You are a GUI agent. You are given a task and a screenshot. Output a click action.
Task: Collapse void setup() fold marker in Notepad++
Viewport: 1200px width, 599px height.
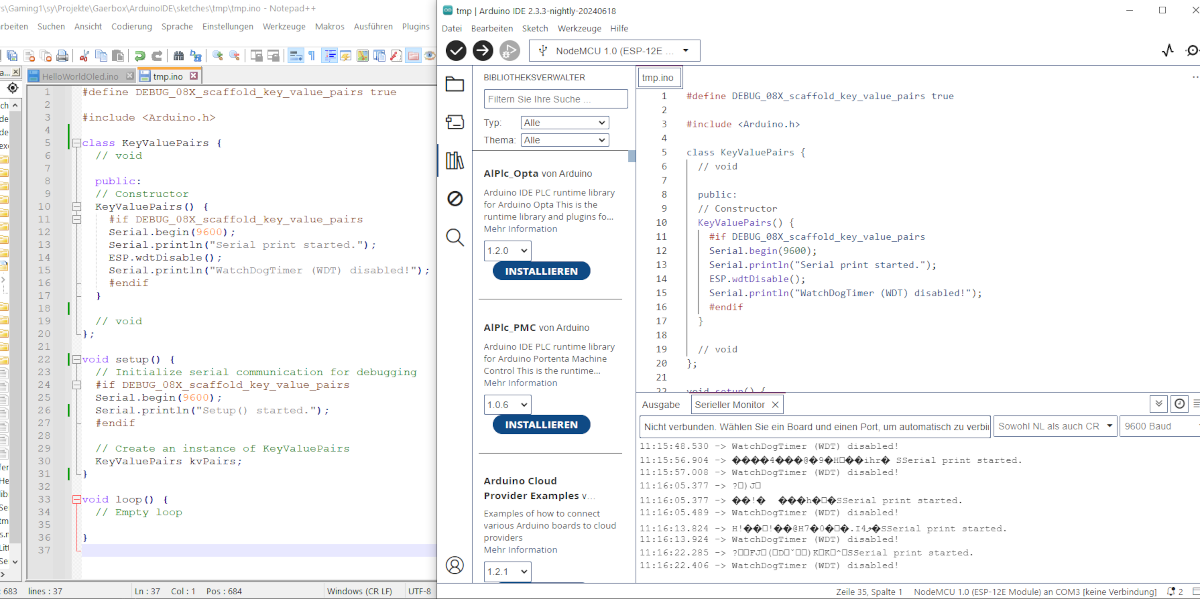pyautogui.click(x=75, y=359)
